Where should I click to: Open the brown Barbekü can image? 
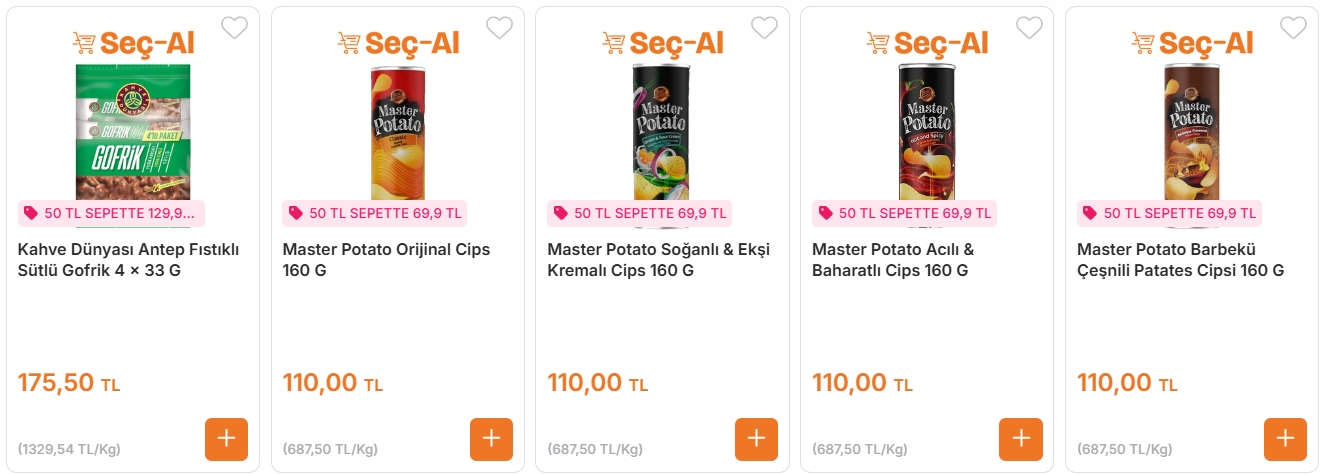pos(1192,130)
